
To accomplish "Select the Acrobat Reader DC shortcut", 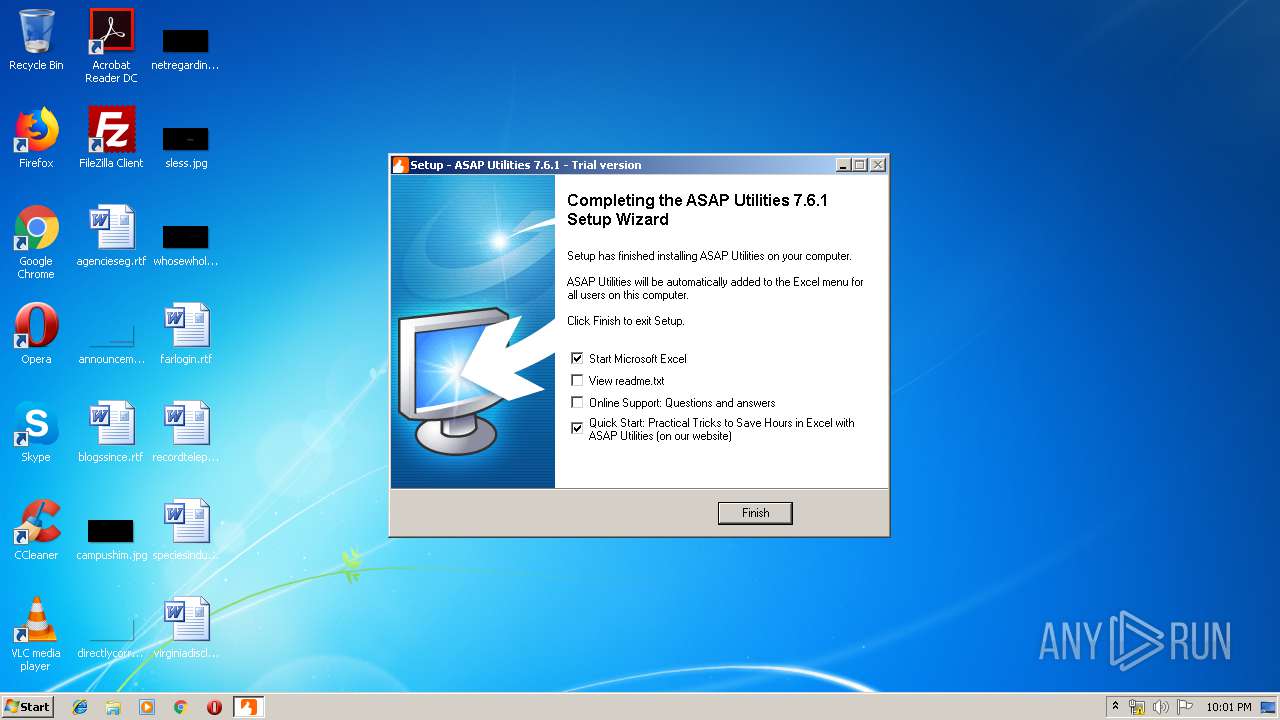I will 111,45.
